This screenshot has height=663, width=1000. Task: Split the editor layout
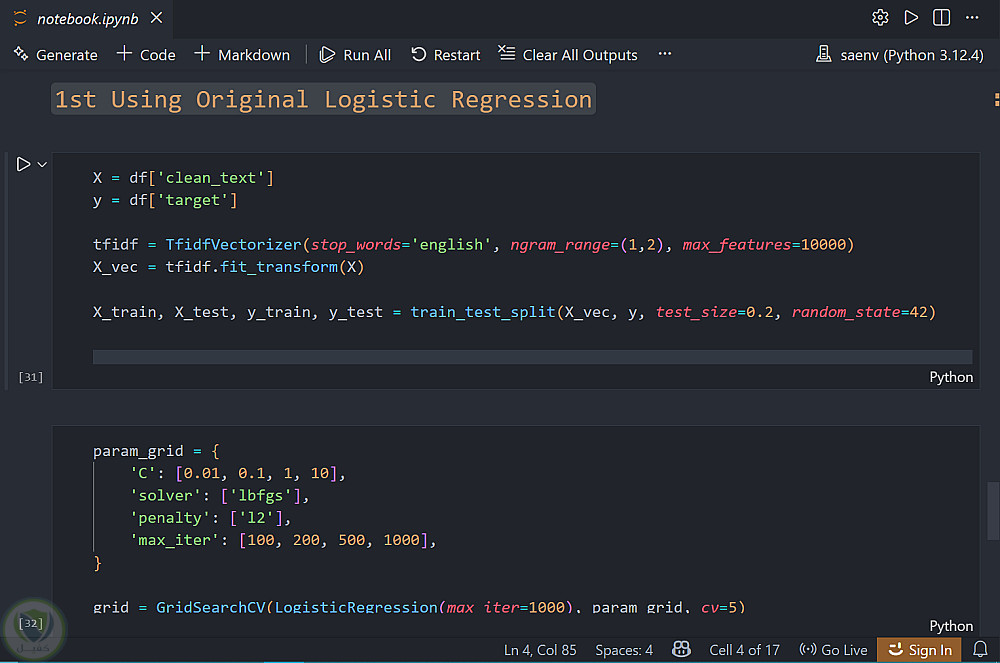click(x=941, y=18)
